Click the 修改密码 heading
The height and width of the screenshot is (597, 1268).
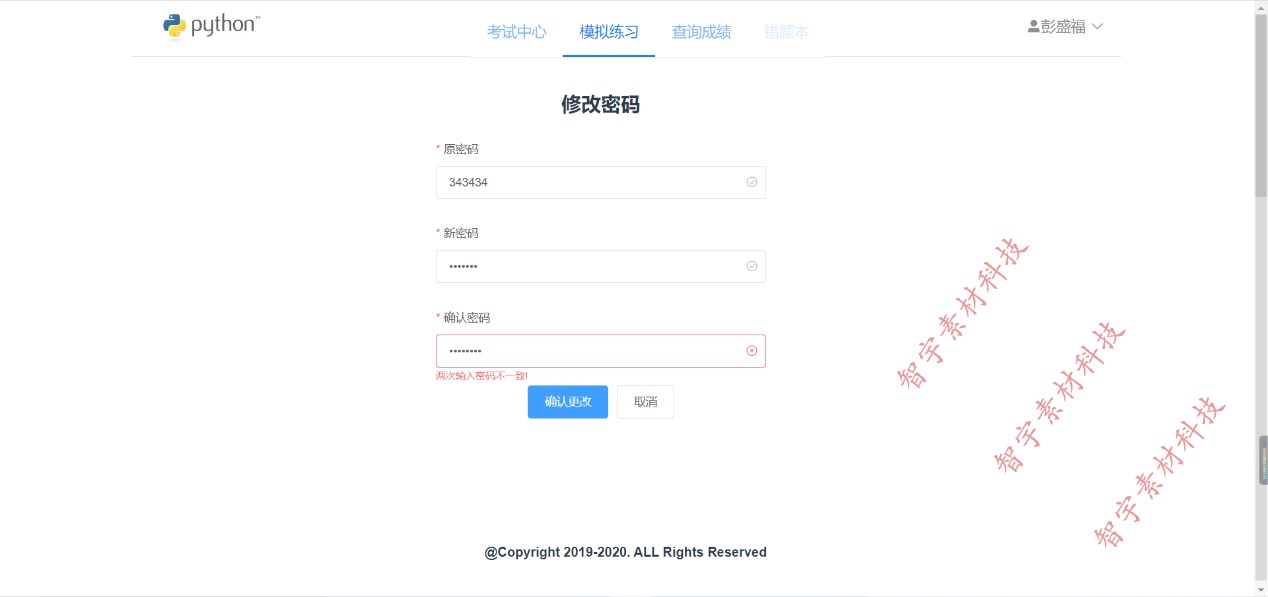[x=600, y=104]
